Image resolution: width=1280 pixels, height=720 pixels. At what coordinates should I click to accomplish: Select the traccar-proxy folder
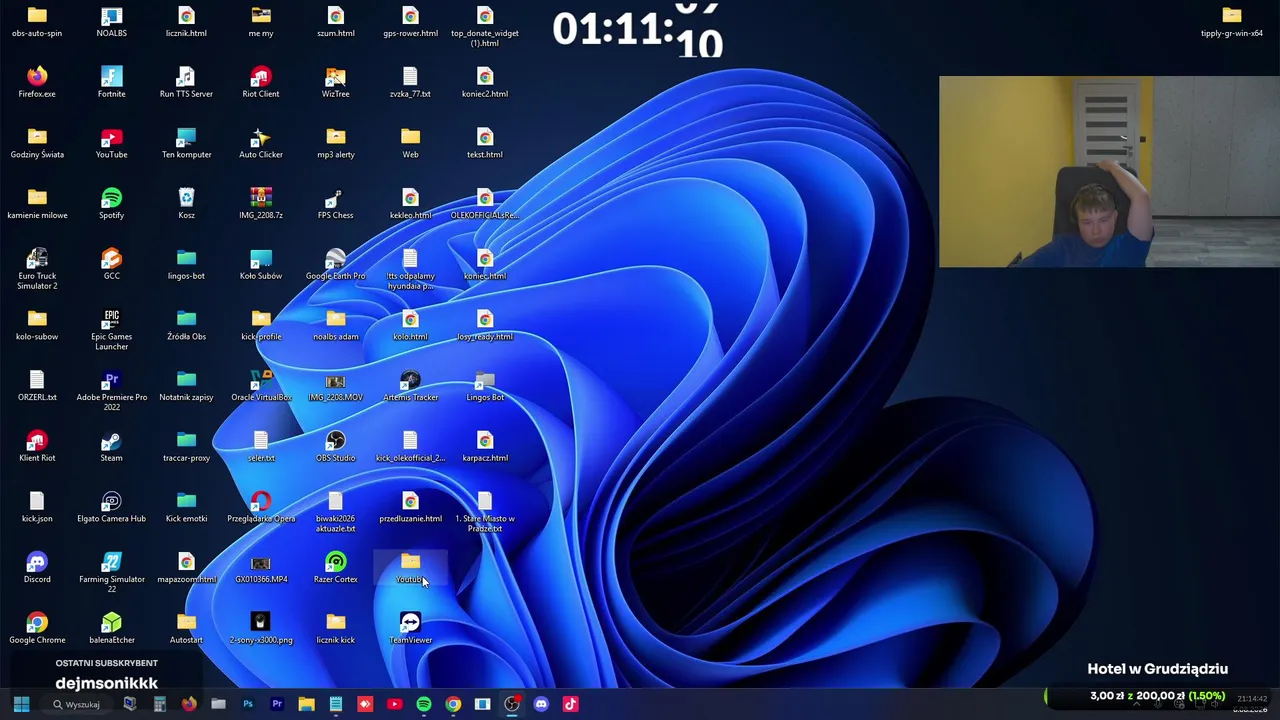click(186, 446)
